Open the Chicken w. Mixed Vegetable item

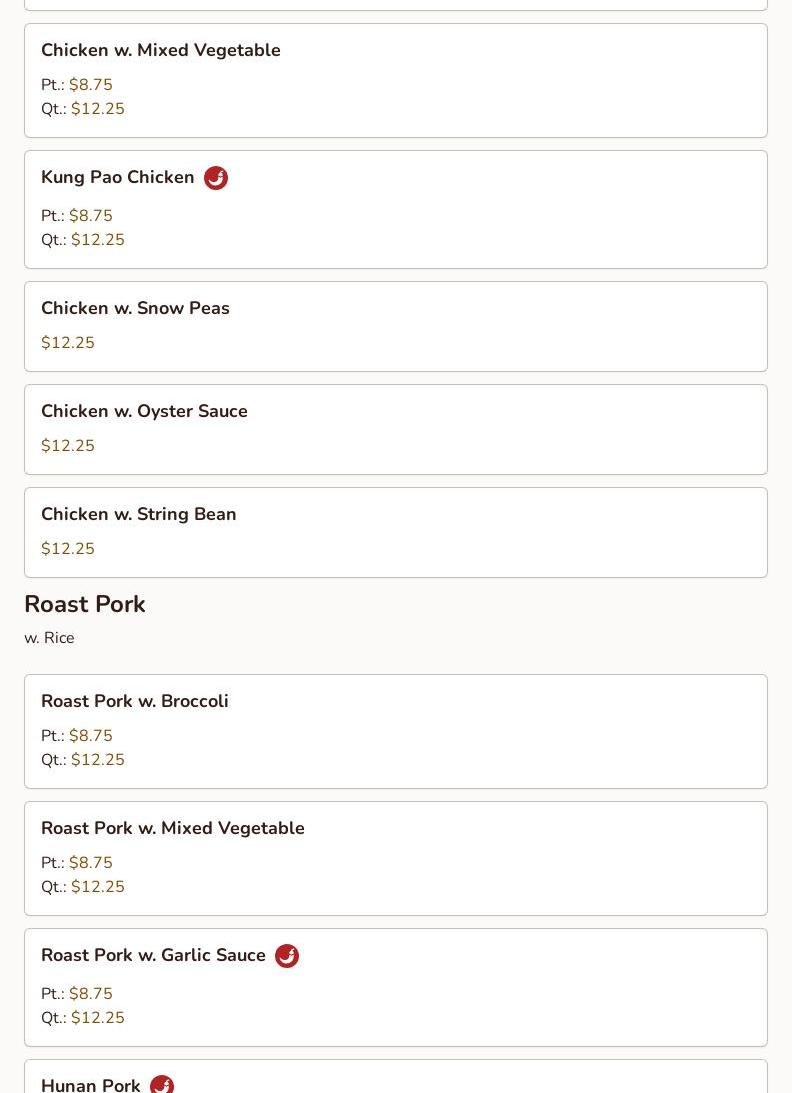pos(396,81)
